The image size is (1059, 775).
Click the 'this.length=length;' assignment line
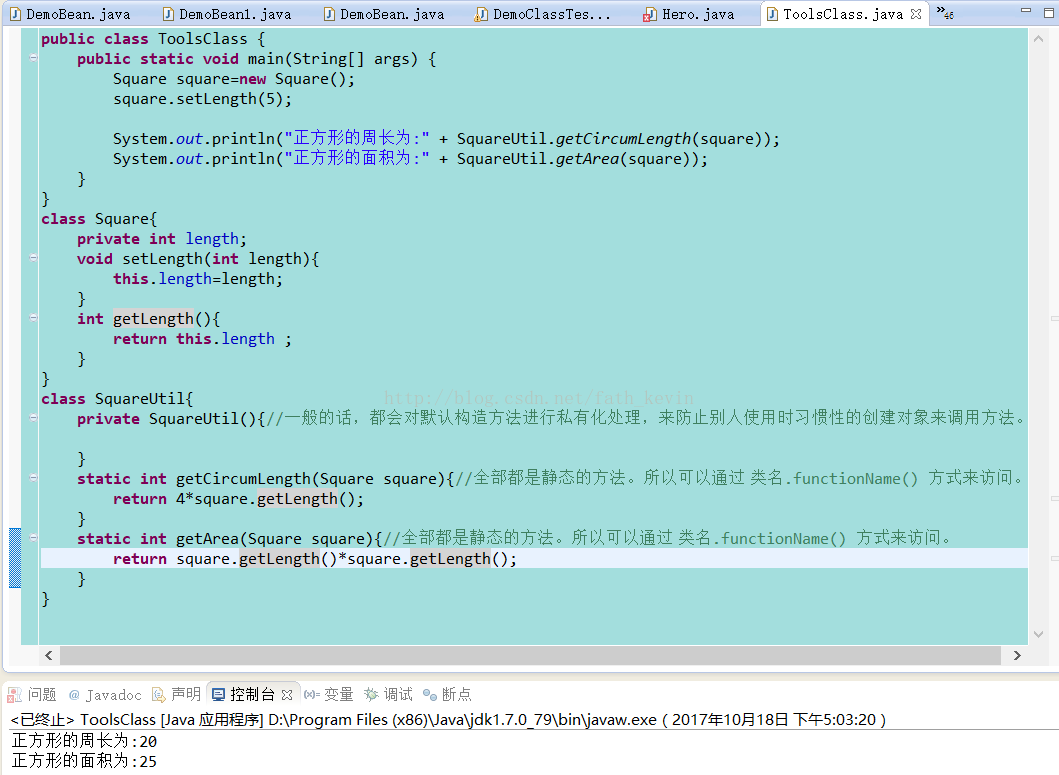click(198, 278)
